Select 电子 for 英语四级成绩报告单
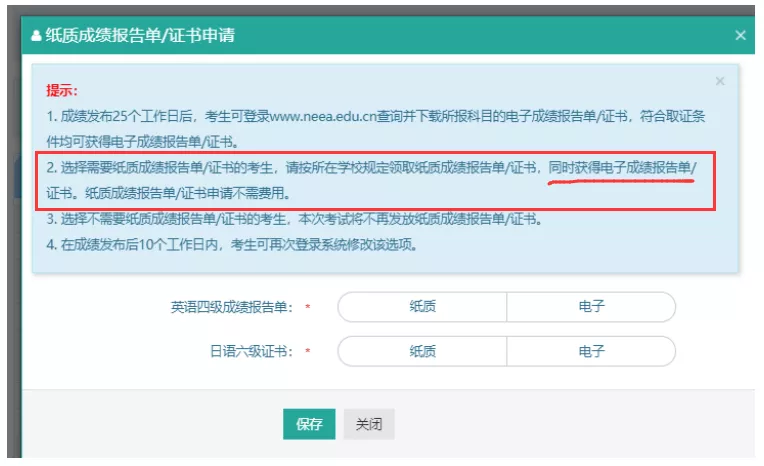This screenshot has width=764, height=466. click(591, 307)
